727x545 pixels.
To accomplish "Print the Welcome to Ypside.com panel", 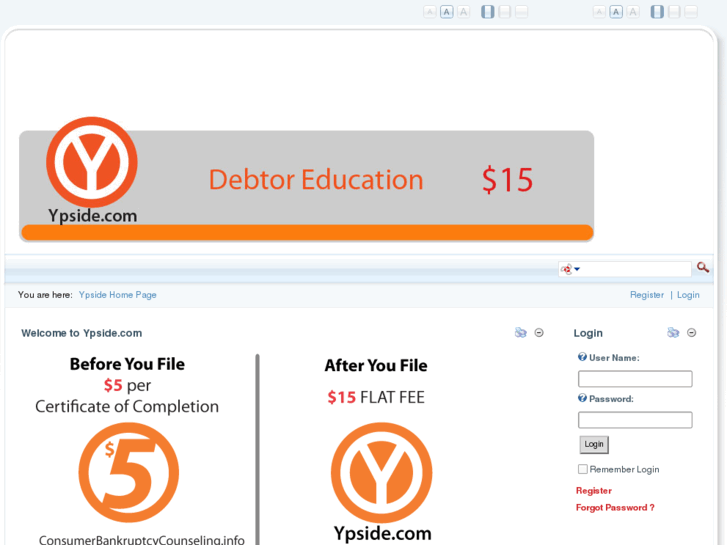I will click(521, 333).
